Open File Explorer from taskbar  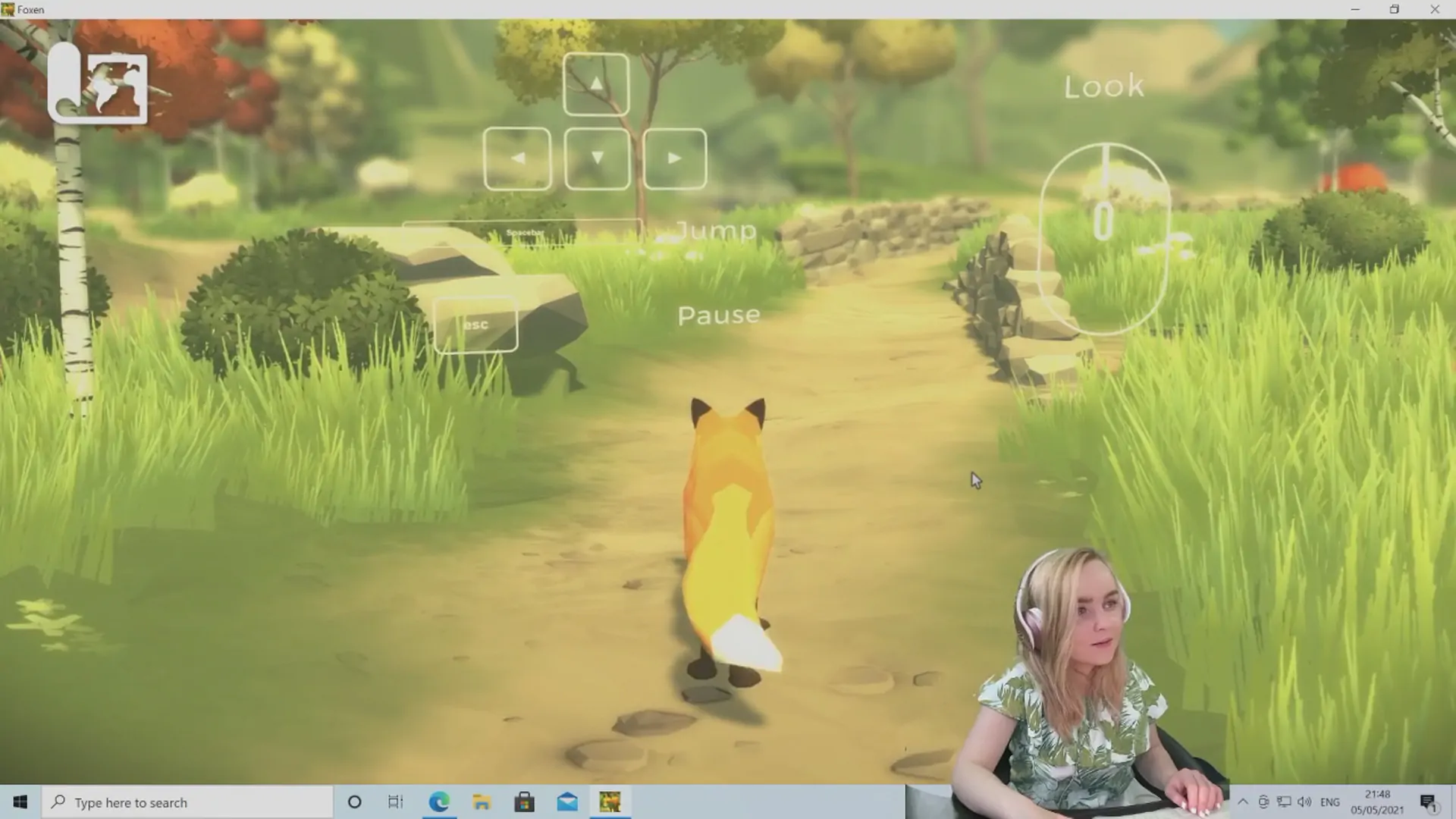(482, 802)
